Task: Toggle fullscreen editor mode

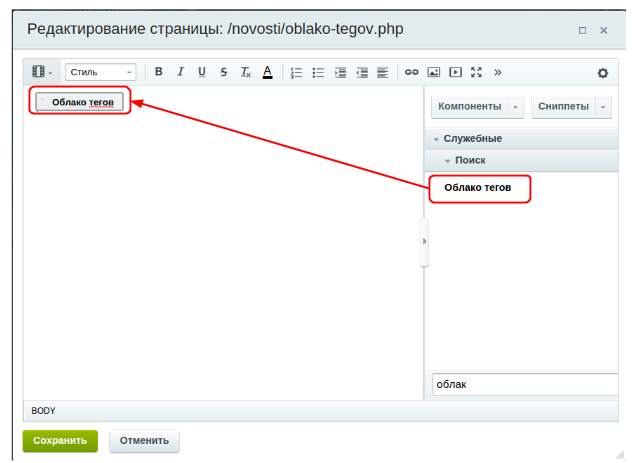Action: (x=476, y=72)
